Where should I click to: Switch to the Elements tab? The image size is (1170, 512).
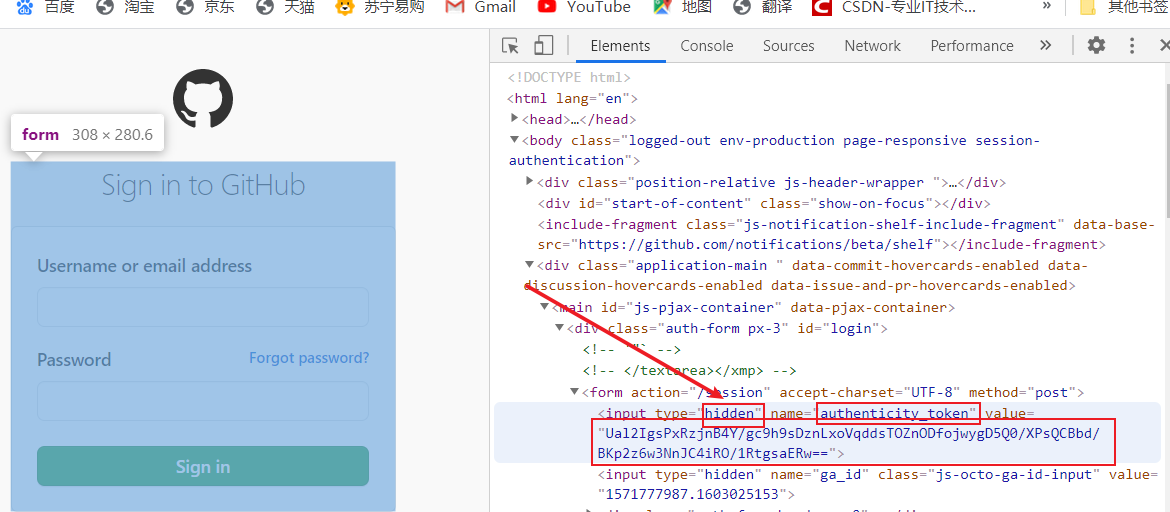620,46
